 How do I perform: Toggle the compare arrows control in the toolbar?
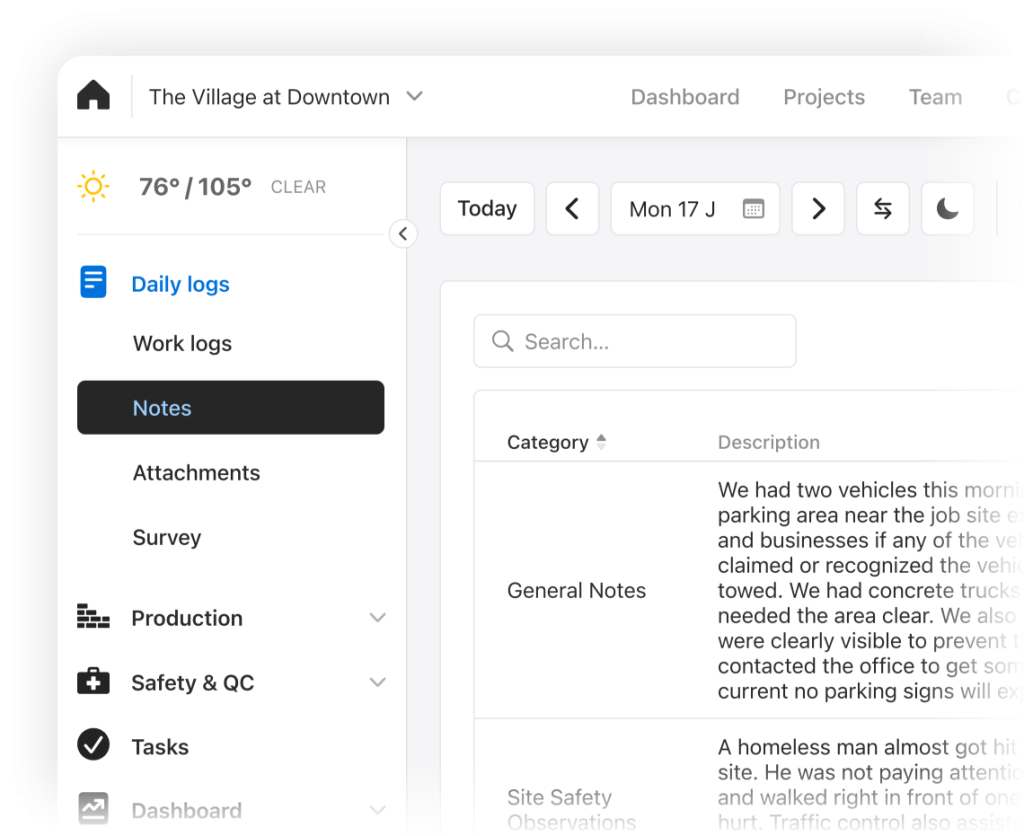[x=882, y=208]
